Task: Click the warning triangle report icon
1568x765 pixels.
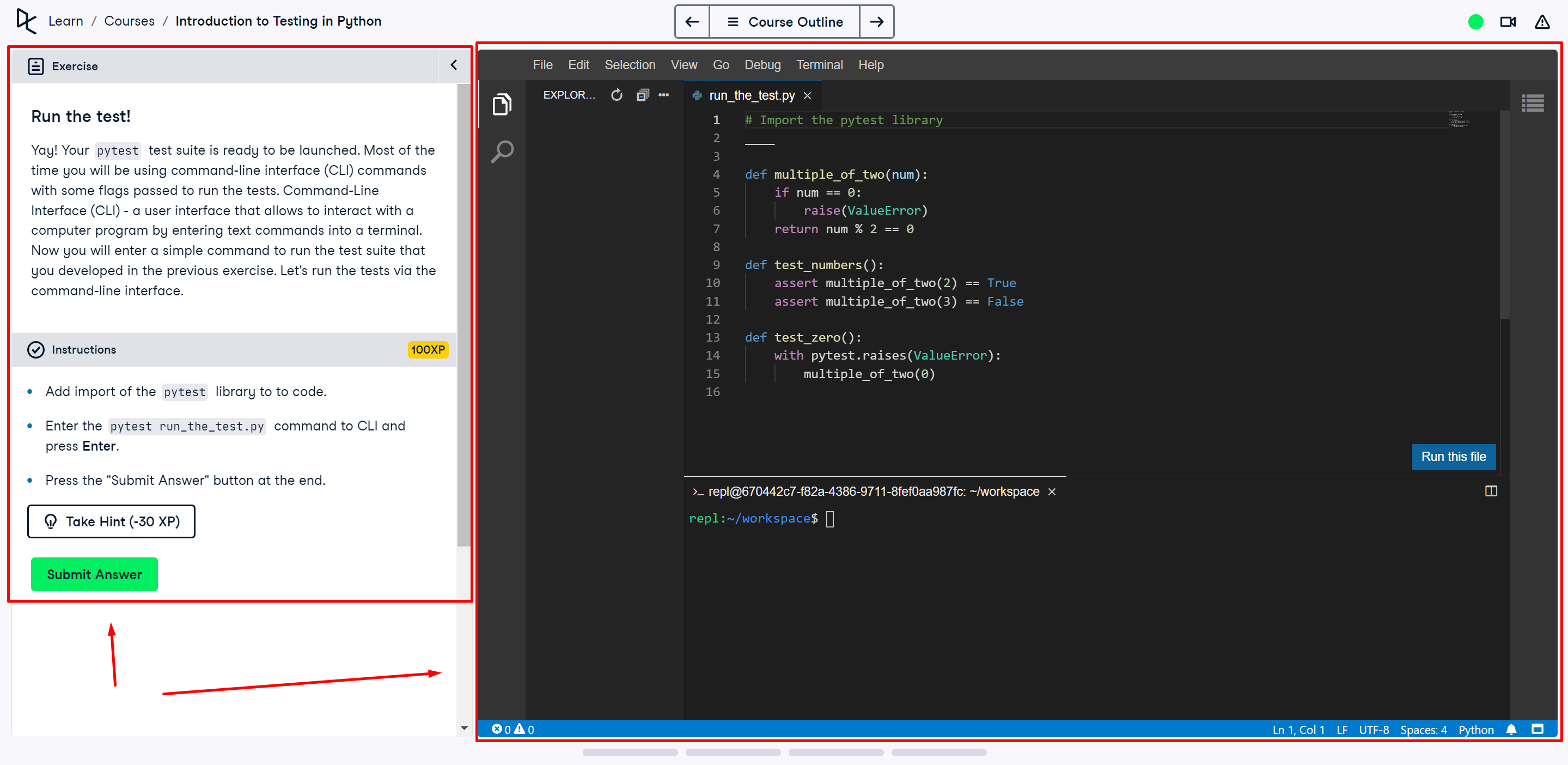Action: click(1542, 22)
